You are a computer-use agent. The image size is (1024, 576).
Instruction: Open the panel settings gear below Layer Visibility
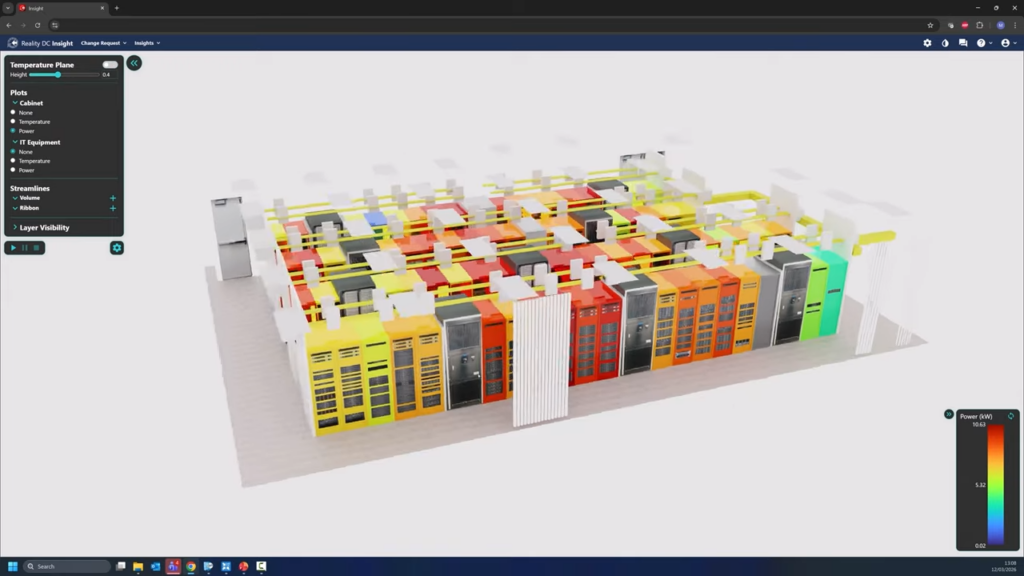click(117, 248)
